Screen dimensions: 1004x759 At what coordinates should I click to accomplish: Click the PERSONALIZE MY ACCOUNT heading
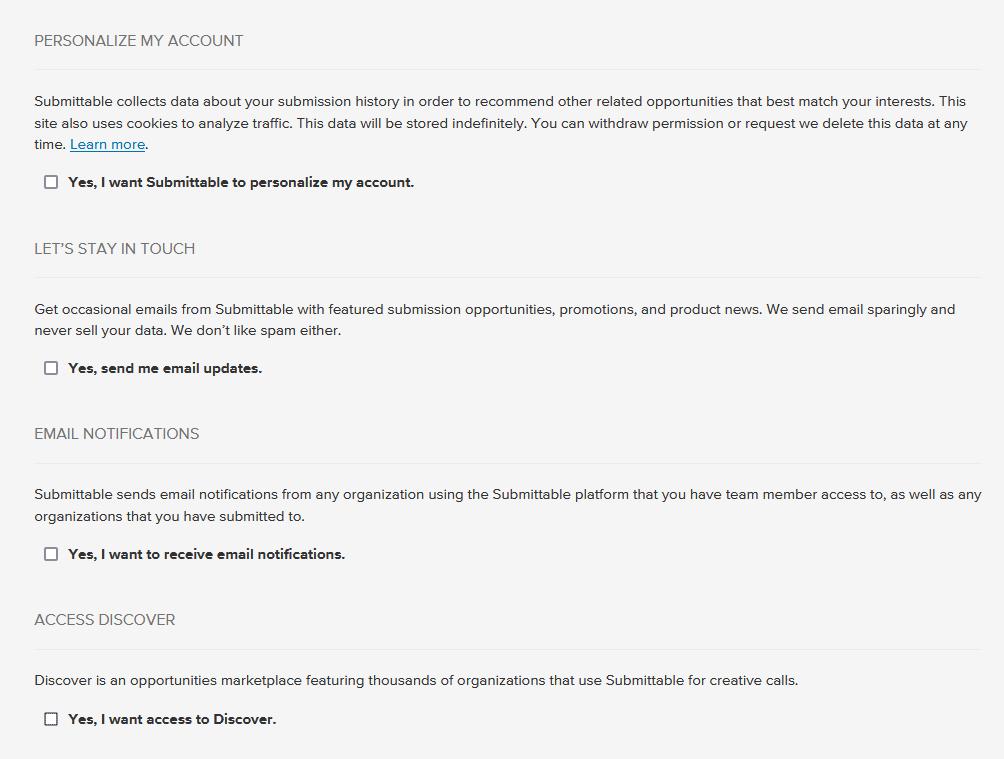pos(138,41)
